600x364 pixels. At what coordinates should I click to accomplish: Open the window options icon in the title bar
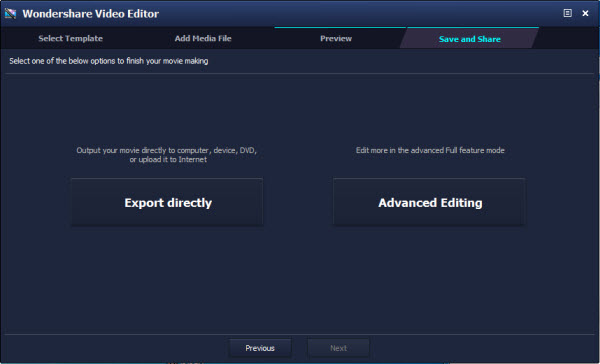[567, 13]
